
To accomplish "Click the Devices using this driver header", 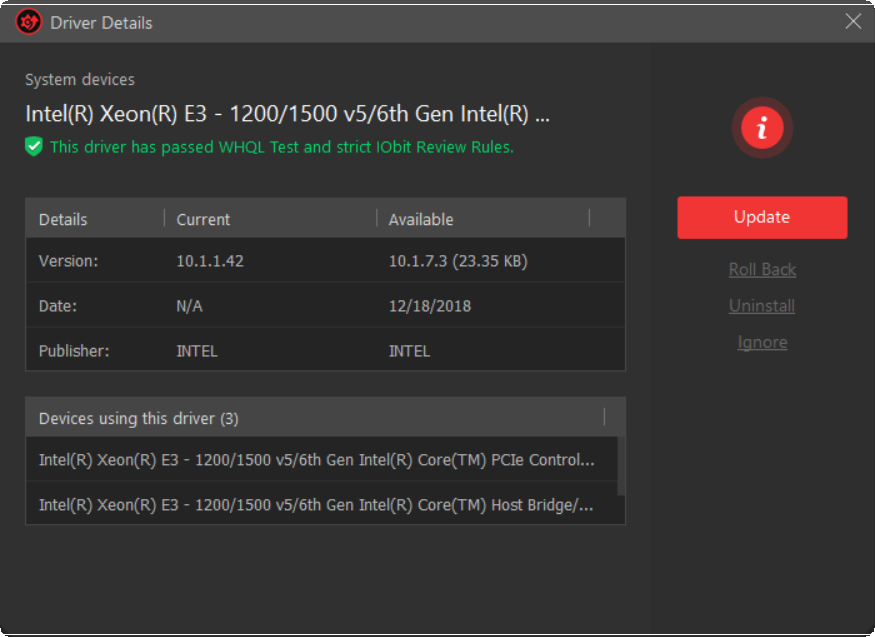I will pyautogui.click(x=325, y=418).
